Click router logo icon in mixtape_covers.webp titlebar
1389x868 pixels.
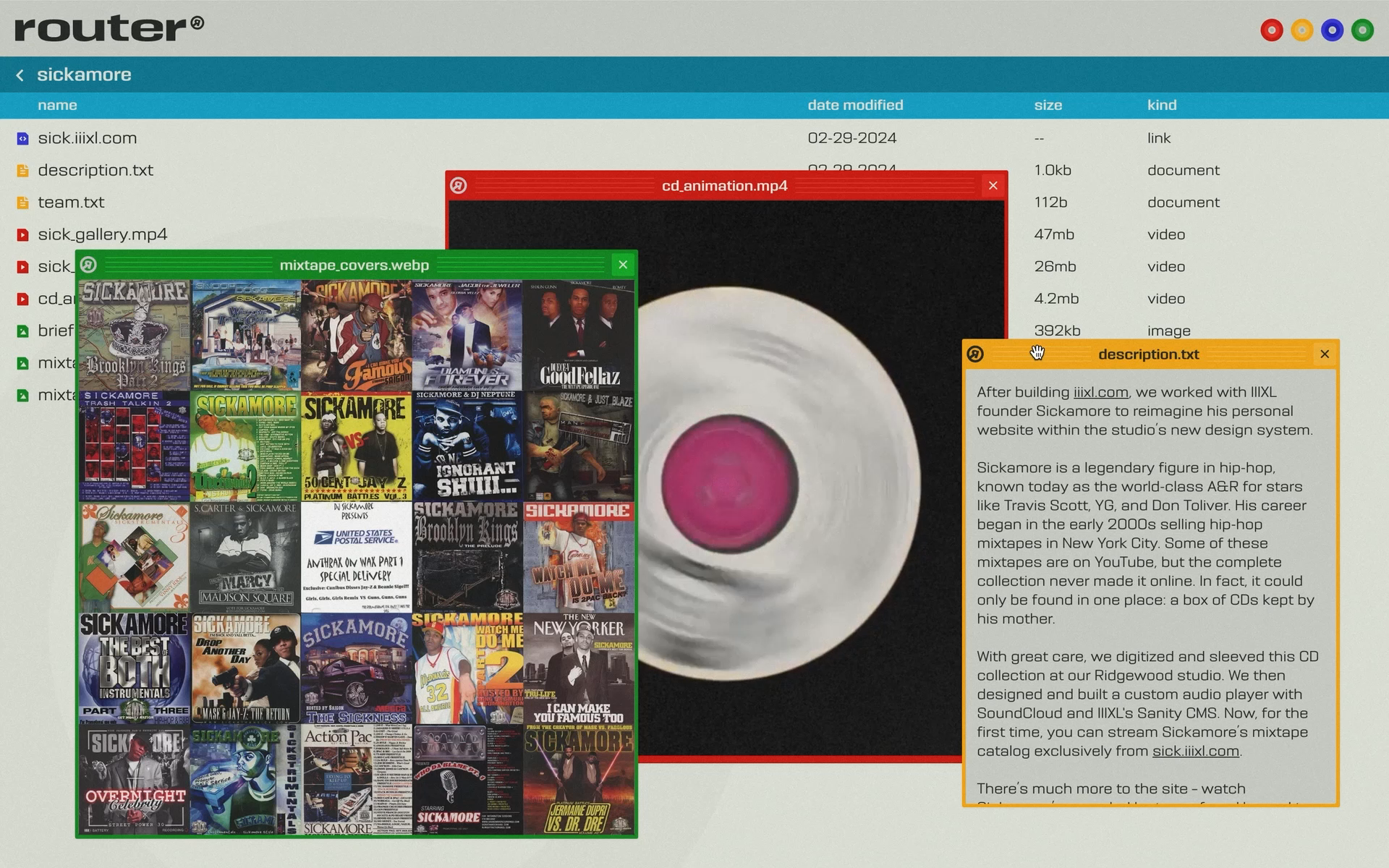point(88,265)
